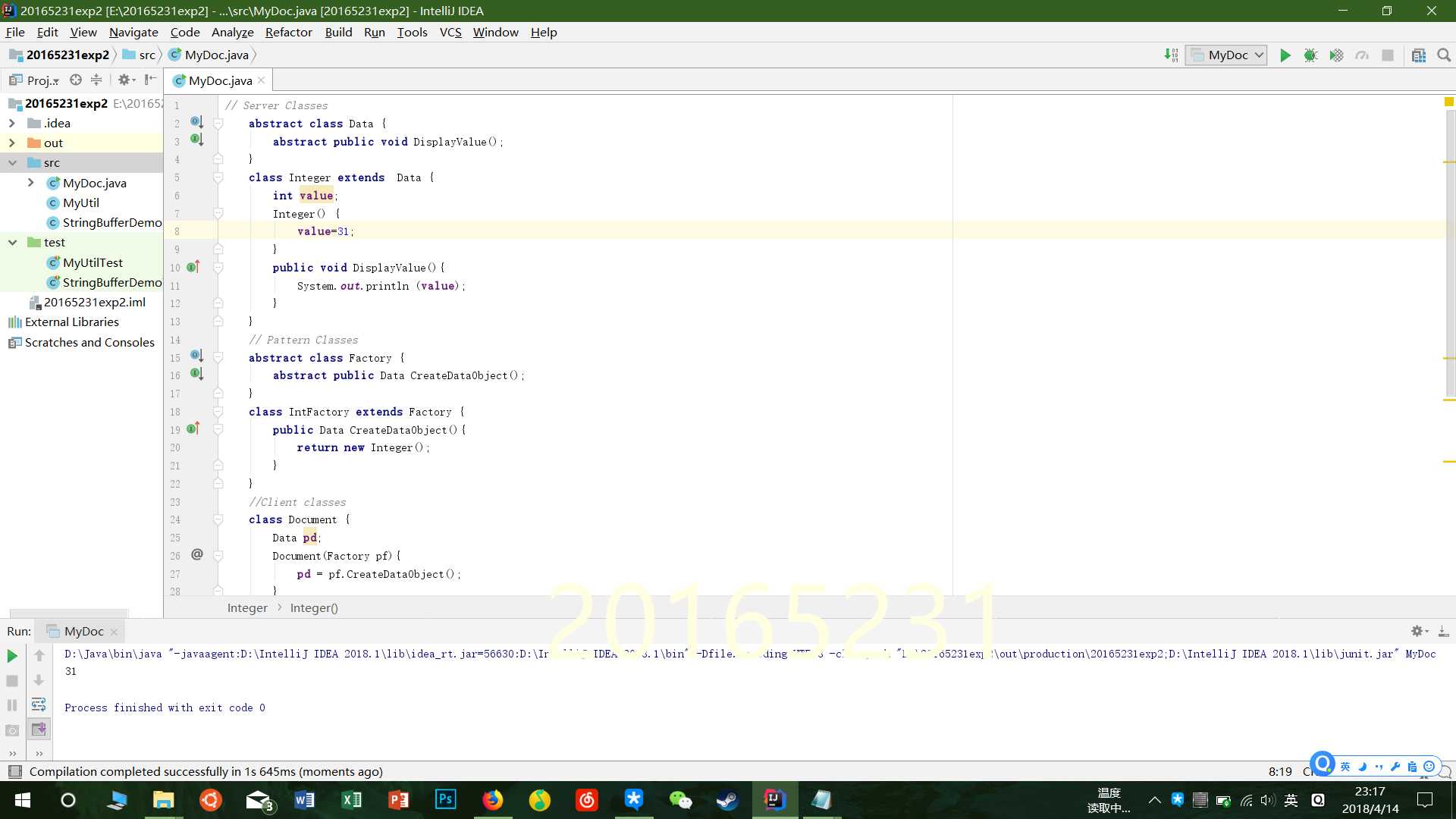Start debugging with the bug icon
The width and height of the screenshot is (1456, 819).
point(1310,55)
